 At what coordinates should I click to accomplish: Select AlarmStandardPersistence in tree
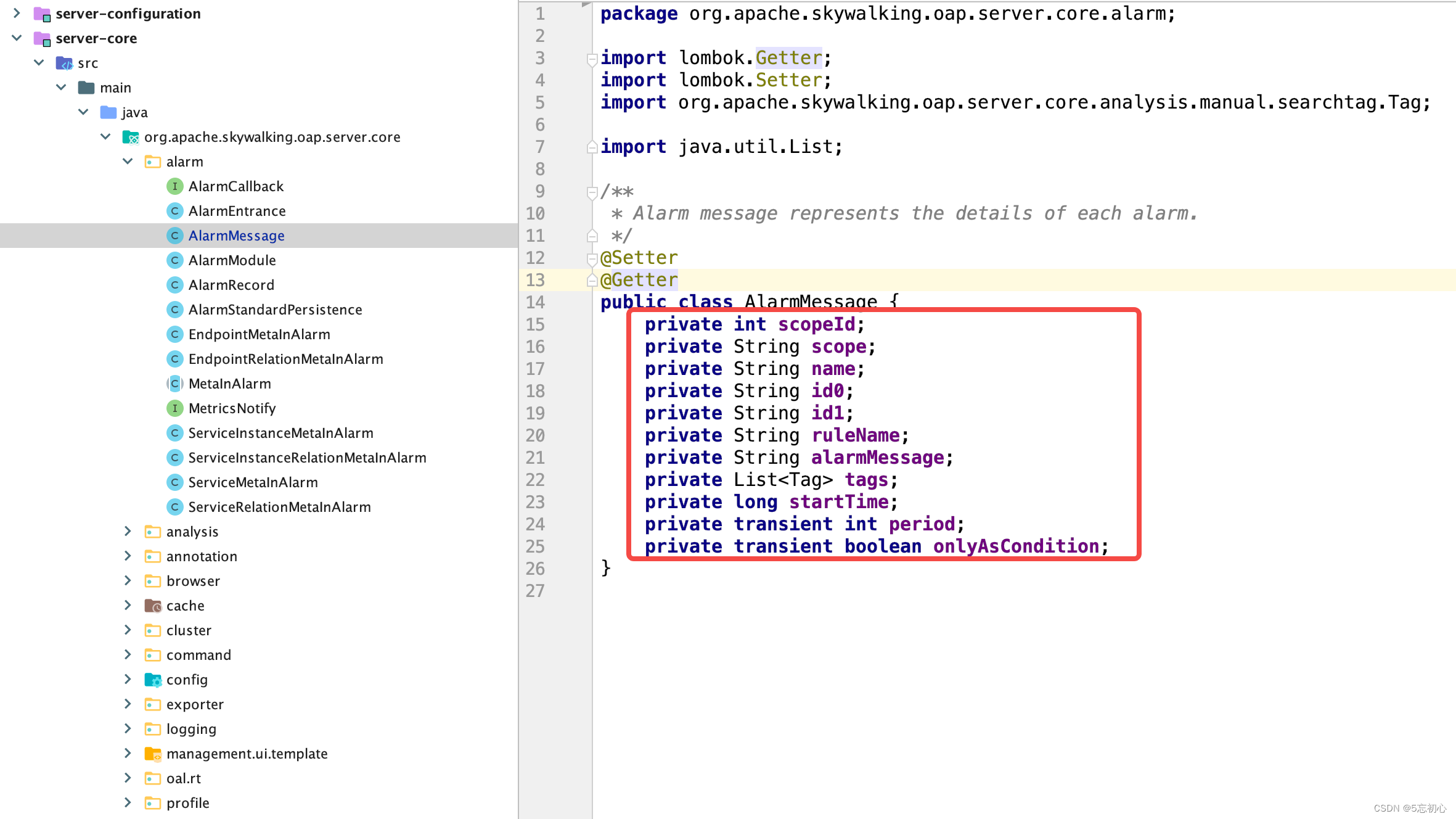click(x=275, y=309)
